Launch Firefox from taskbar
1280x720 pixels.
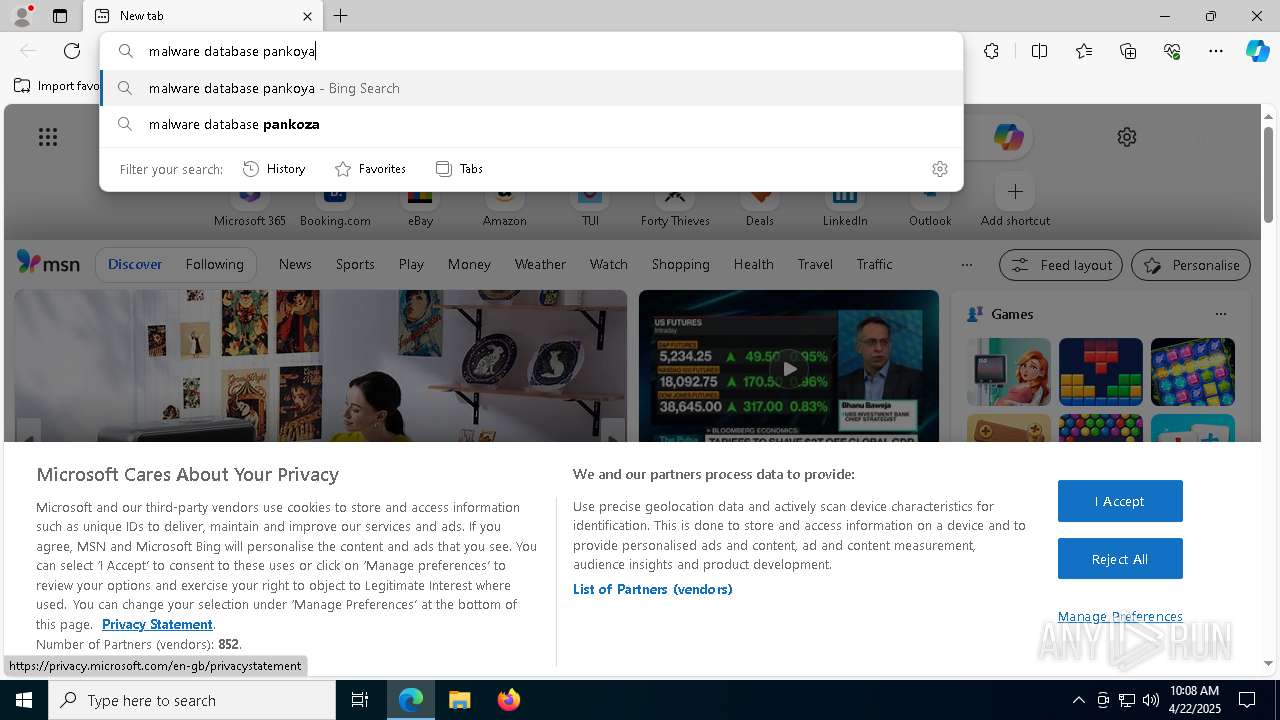point(508,700)
